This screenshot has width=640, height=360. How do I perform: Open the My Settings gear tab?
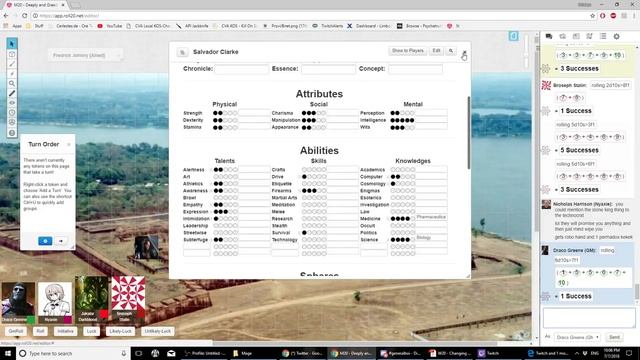tap(616, 36)
